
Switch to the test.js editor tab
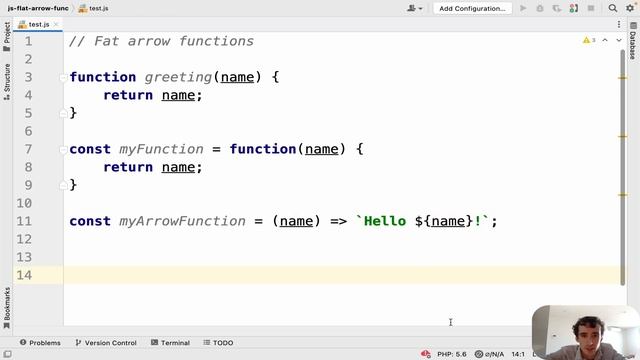coord(38,24)
